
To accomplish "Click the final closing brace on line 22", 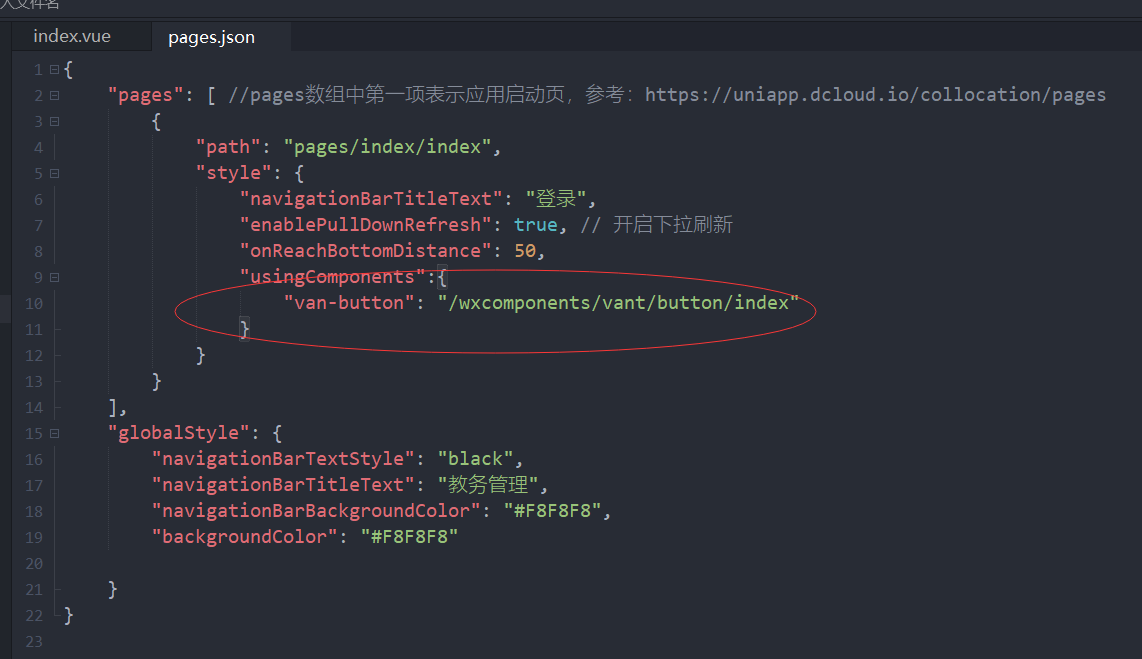I will 68,615.
